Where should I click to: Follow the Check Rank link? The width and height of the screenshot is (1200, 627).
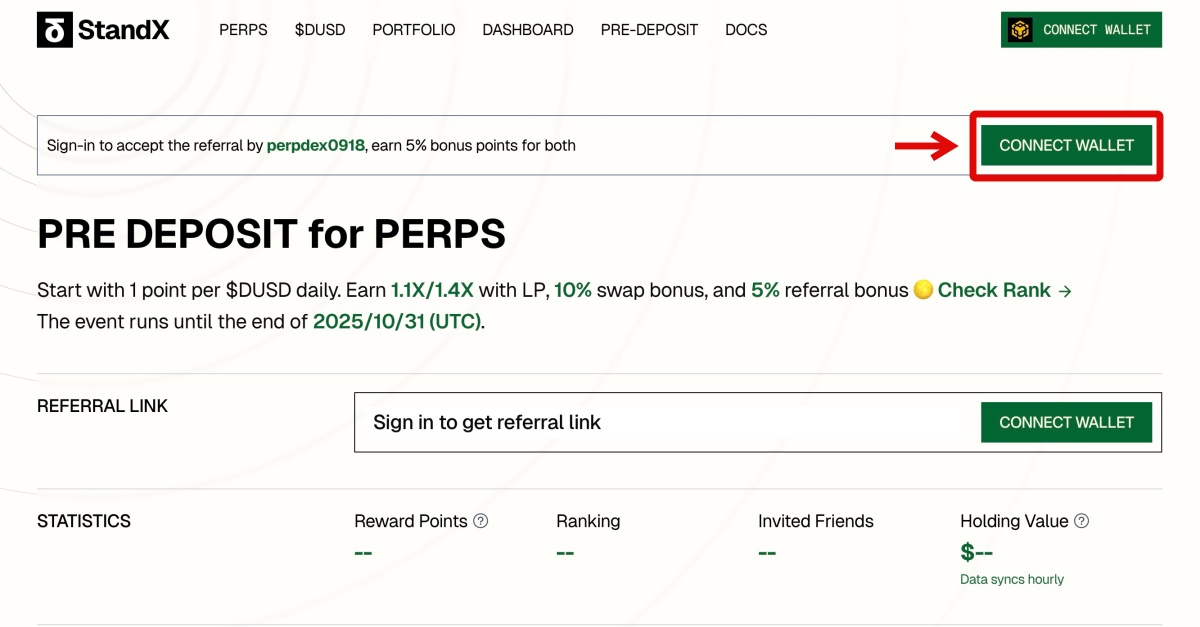point(993,291)
